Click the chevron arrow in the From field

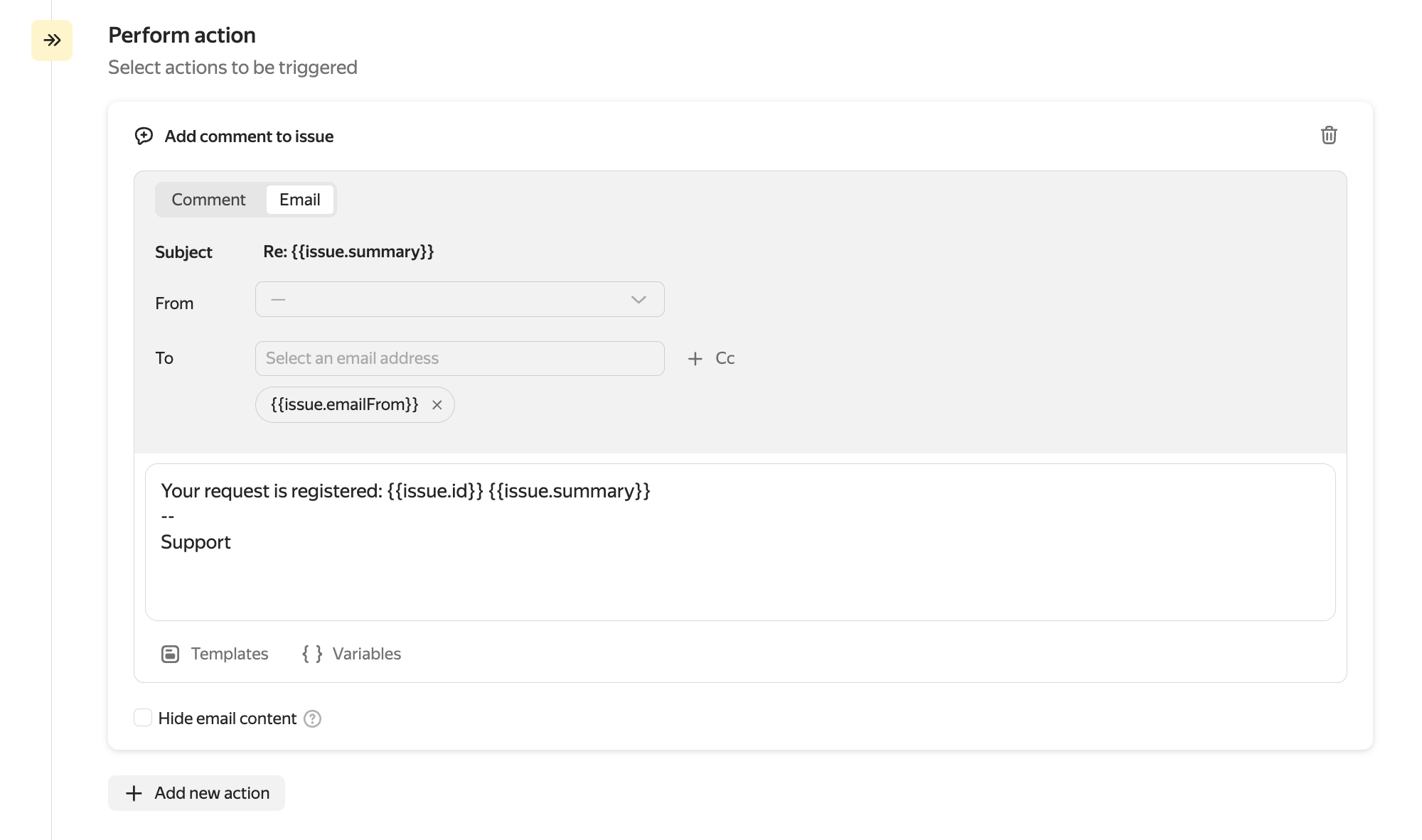[x=638, y=300]
